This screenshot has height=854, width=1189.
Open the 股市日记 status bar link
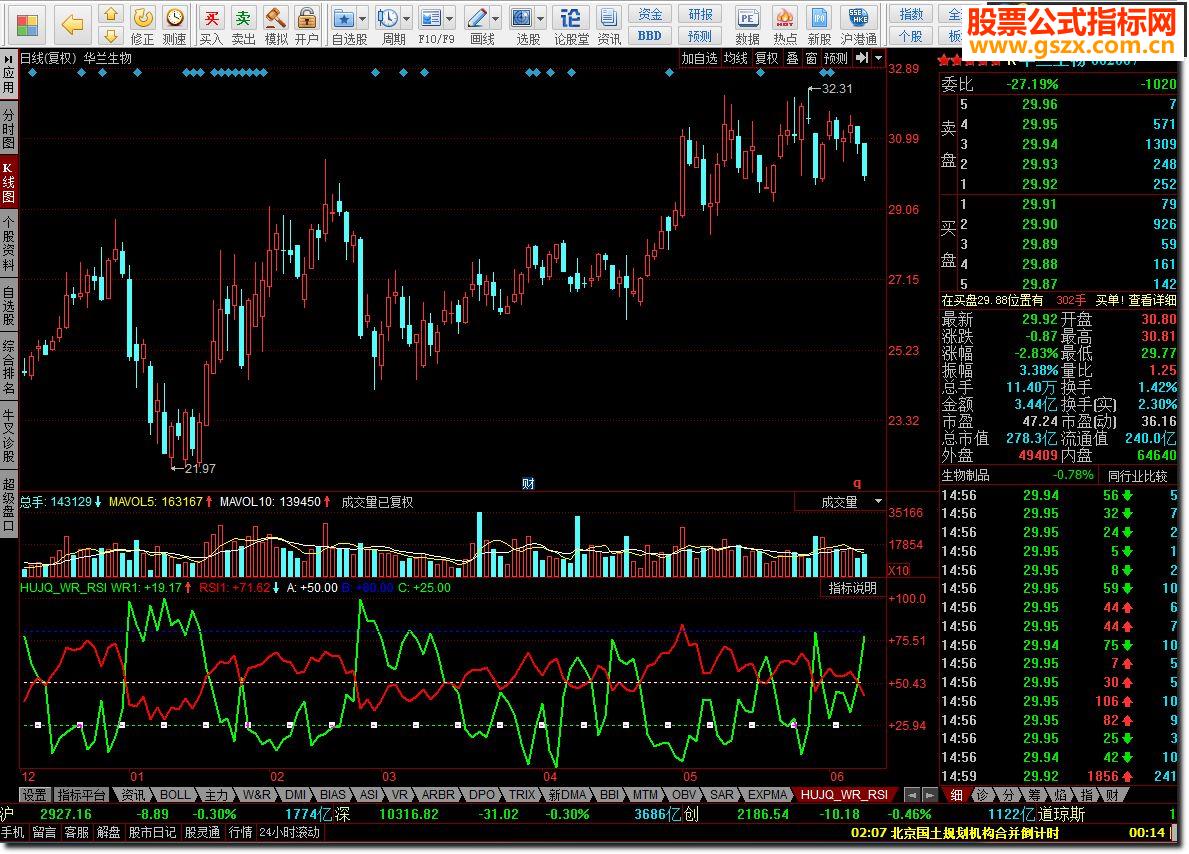coord(152,832)
